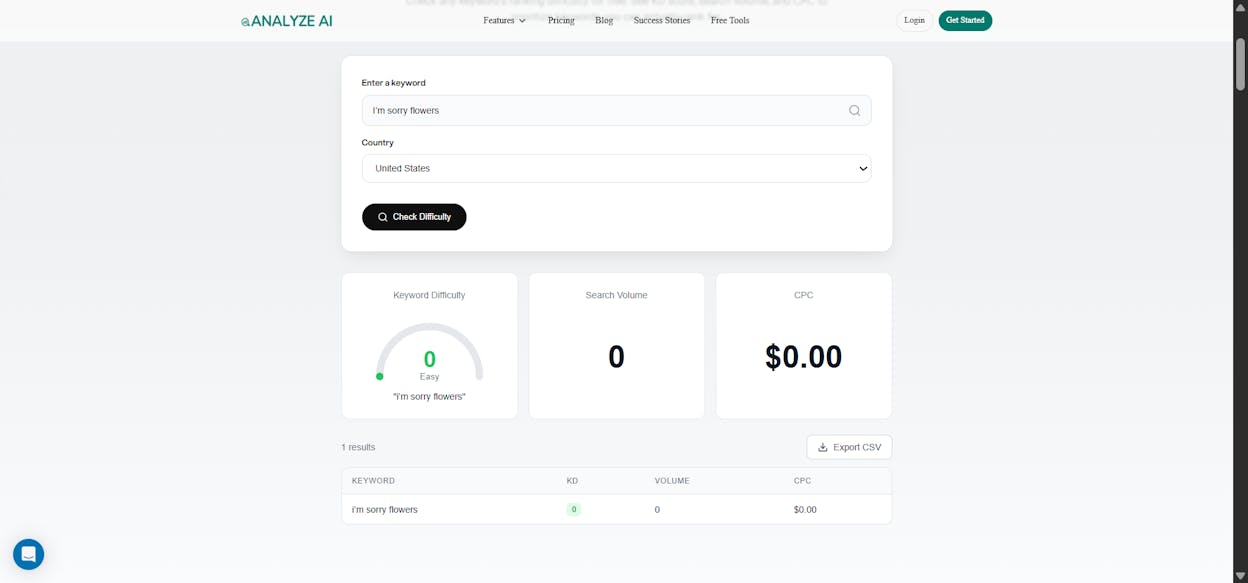Click the search magnifier icon in keyword field
This screenshot has height=583, width=1248.
(x=854, y=110)
